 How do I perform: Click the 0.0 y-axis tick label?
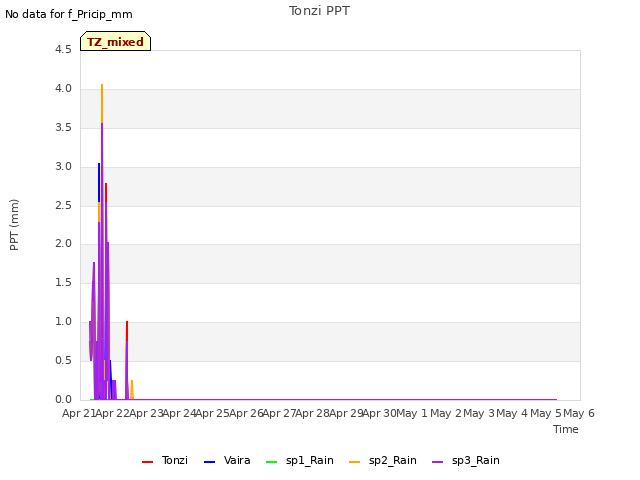point(63,400)
